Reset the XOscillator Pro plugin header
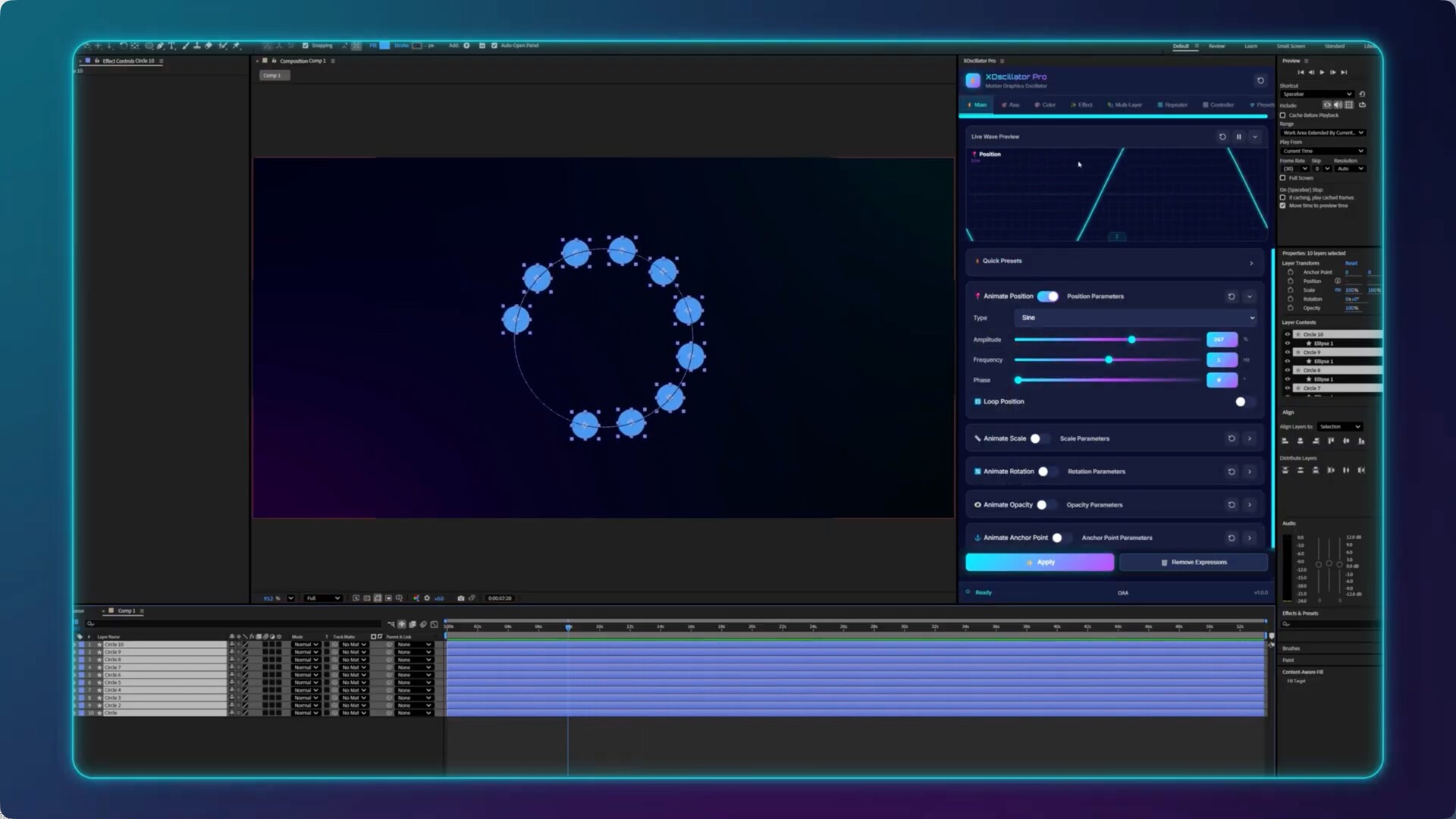The image size is (1456, 819). click(1260, 80)
